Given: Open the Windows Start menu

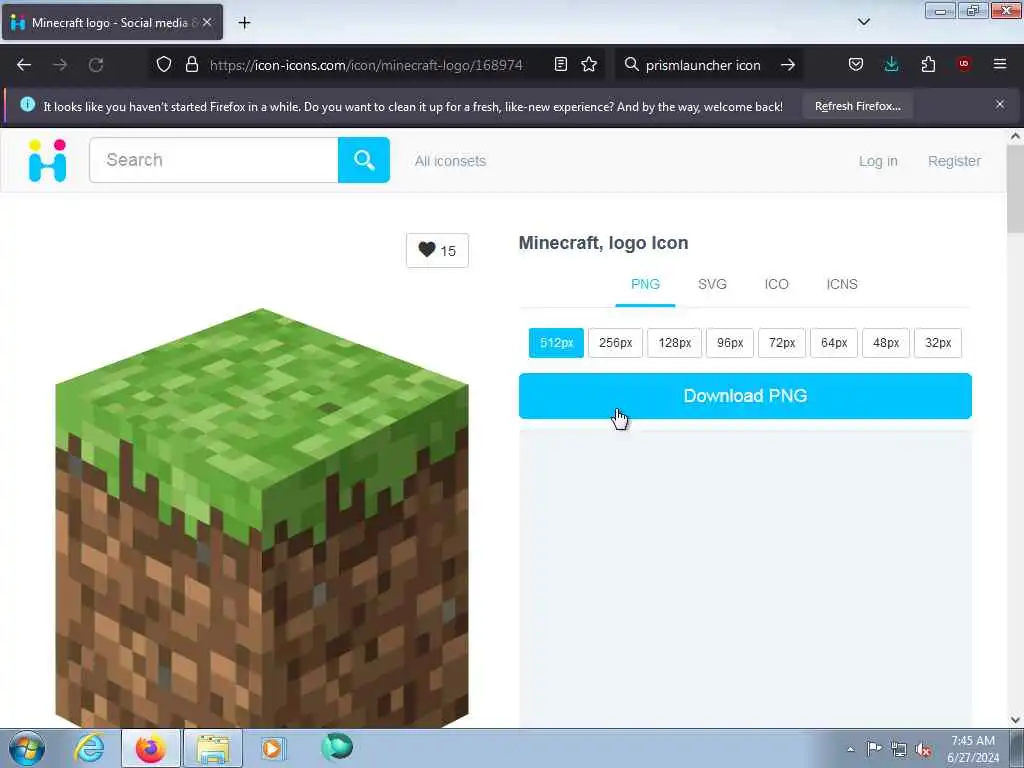Looking at the screenshot, I should (x=27, y=748).
